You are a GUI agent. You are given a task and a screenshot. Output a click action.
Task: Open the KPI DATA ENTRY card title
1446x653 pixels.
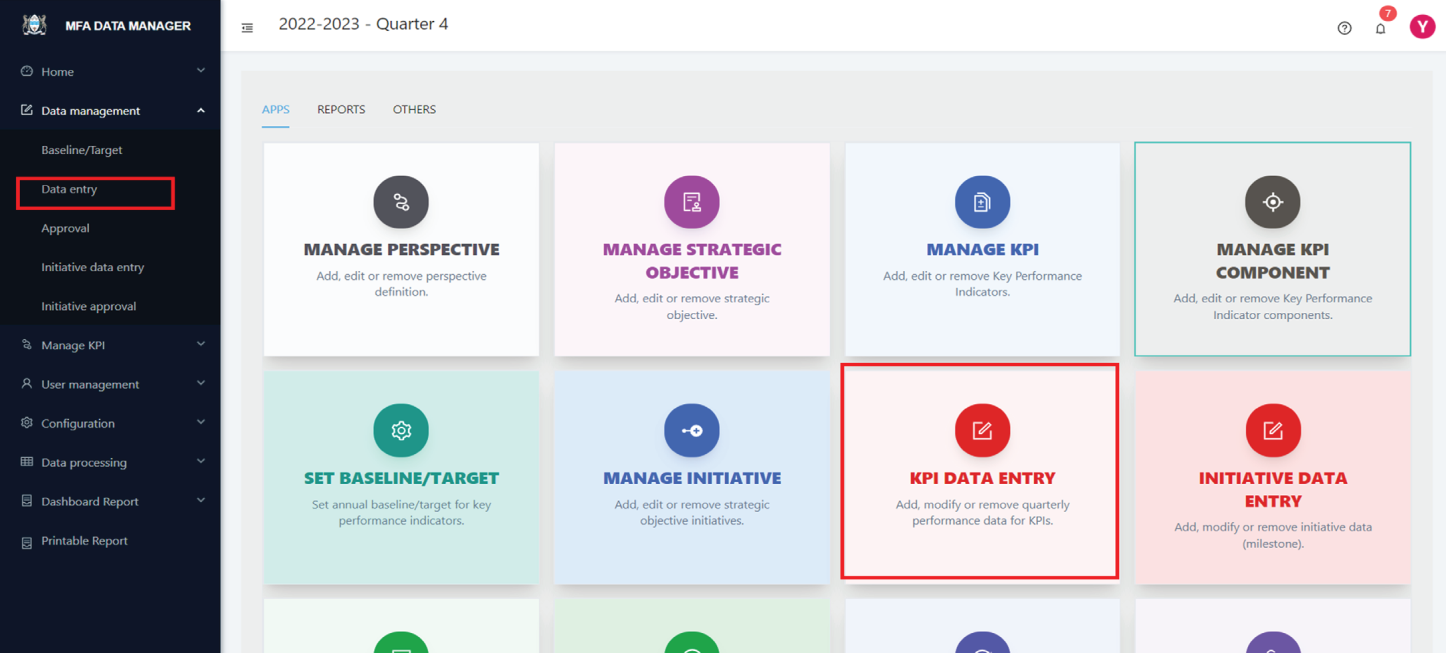982,478
